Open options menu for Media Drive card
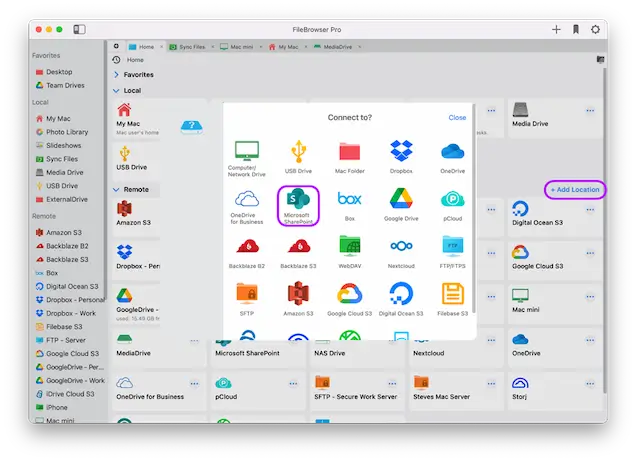 point(590,110)
